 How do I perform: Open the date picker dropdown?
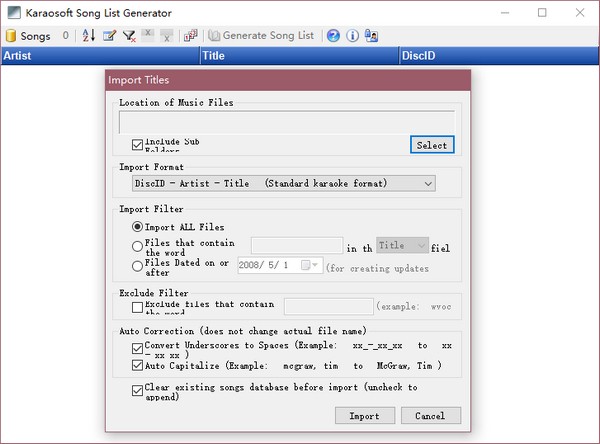coord(315,265)
